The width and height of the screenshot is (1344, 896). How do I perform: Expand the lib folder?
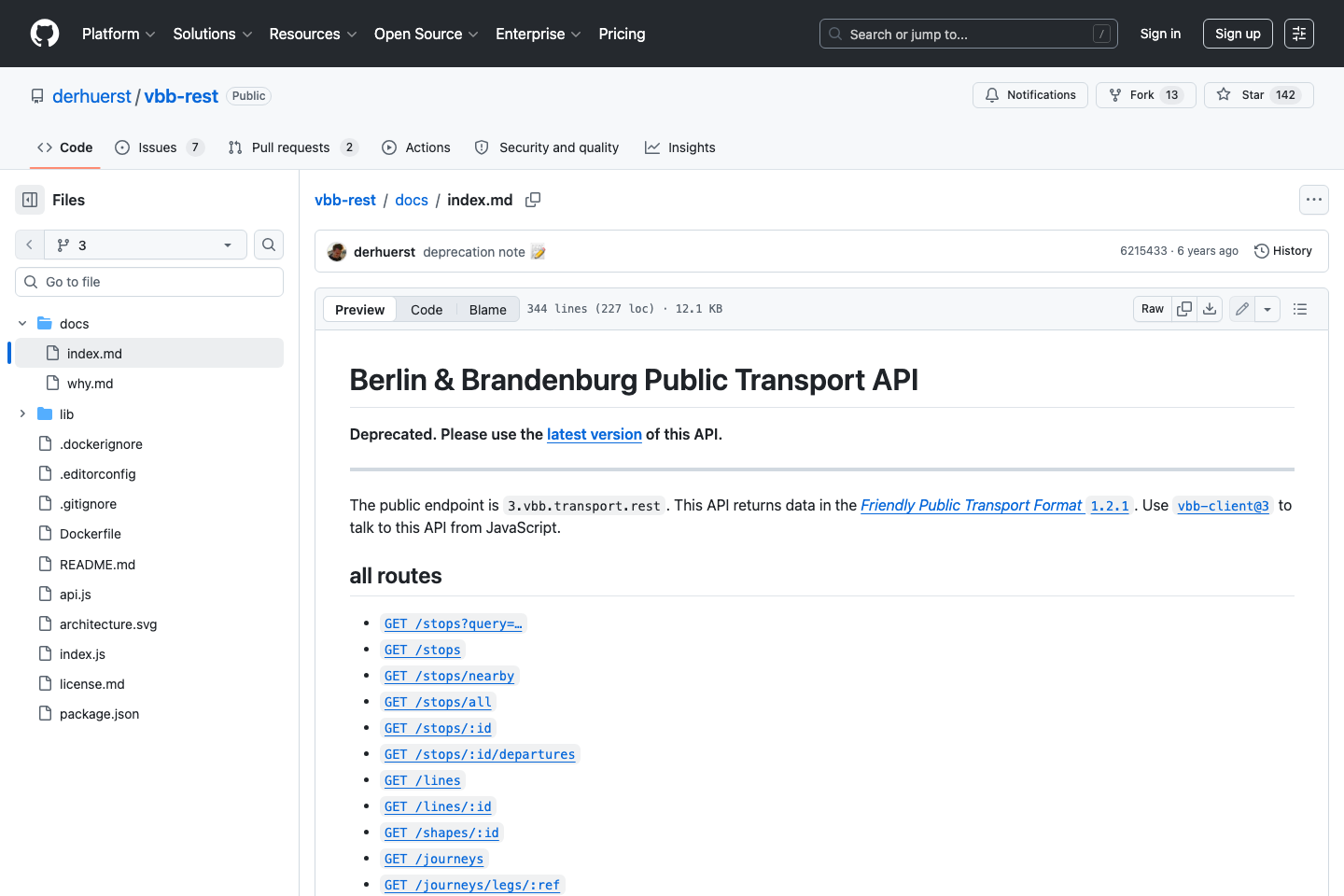click(22, 413)
